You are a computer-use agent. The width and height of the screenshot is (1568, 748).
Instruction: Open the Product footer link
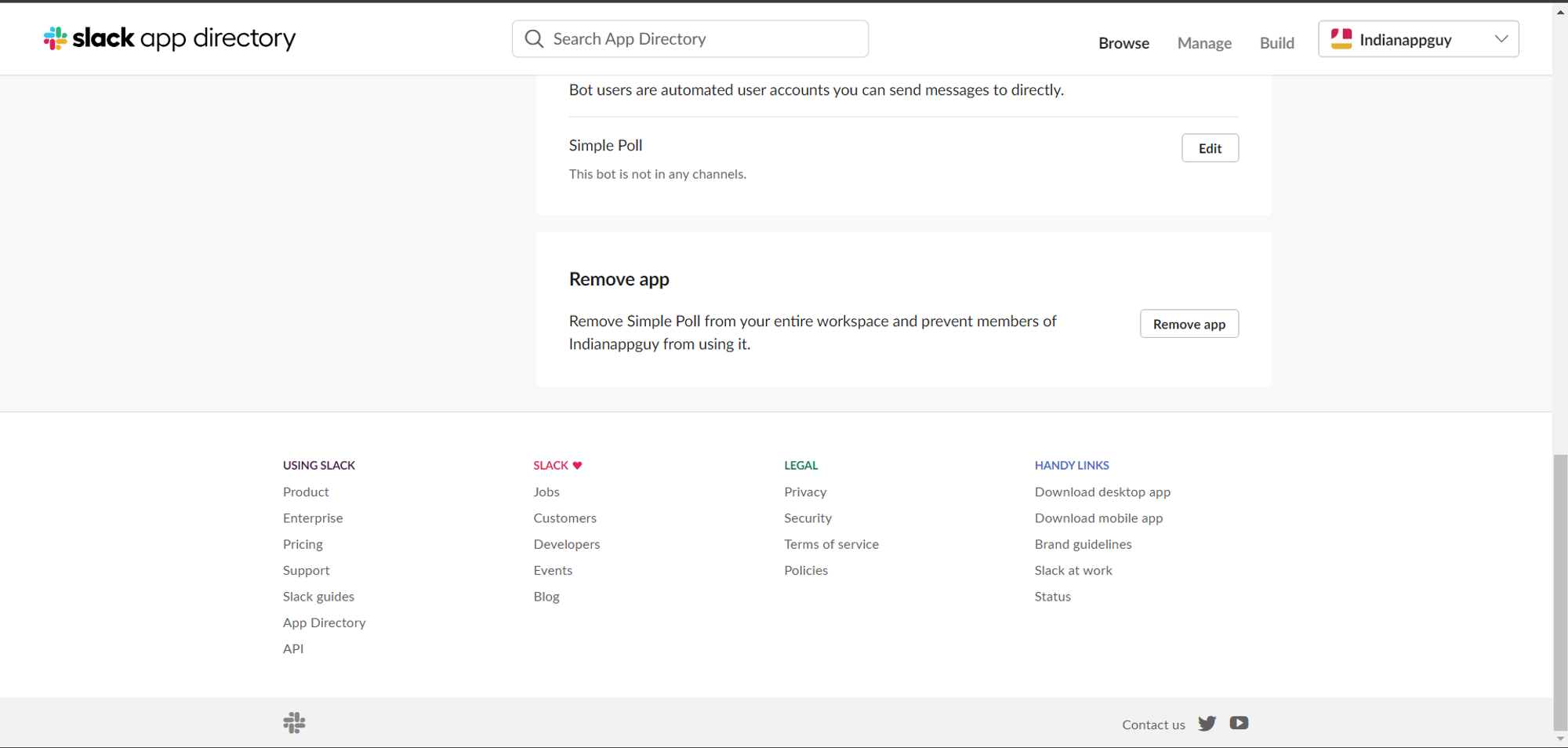(x=306, y=492)
